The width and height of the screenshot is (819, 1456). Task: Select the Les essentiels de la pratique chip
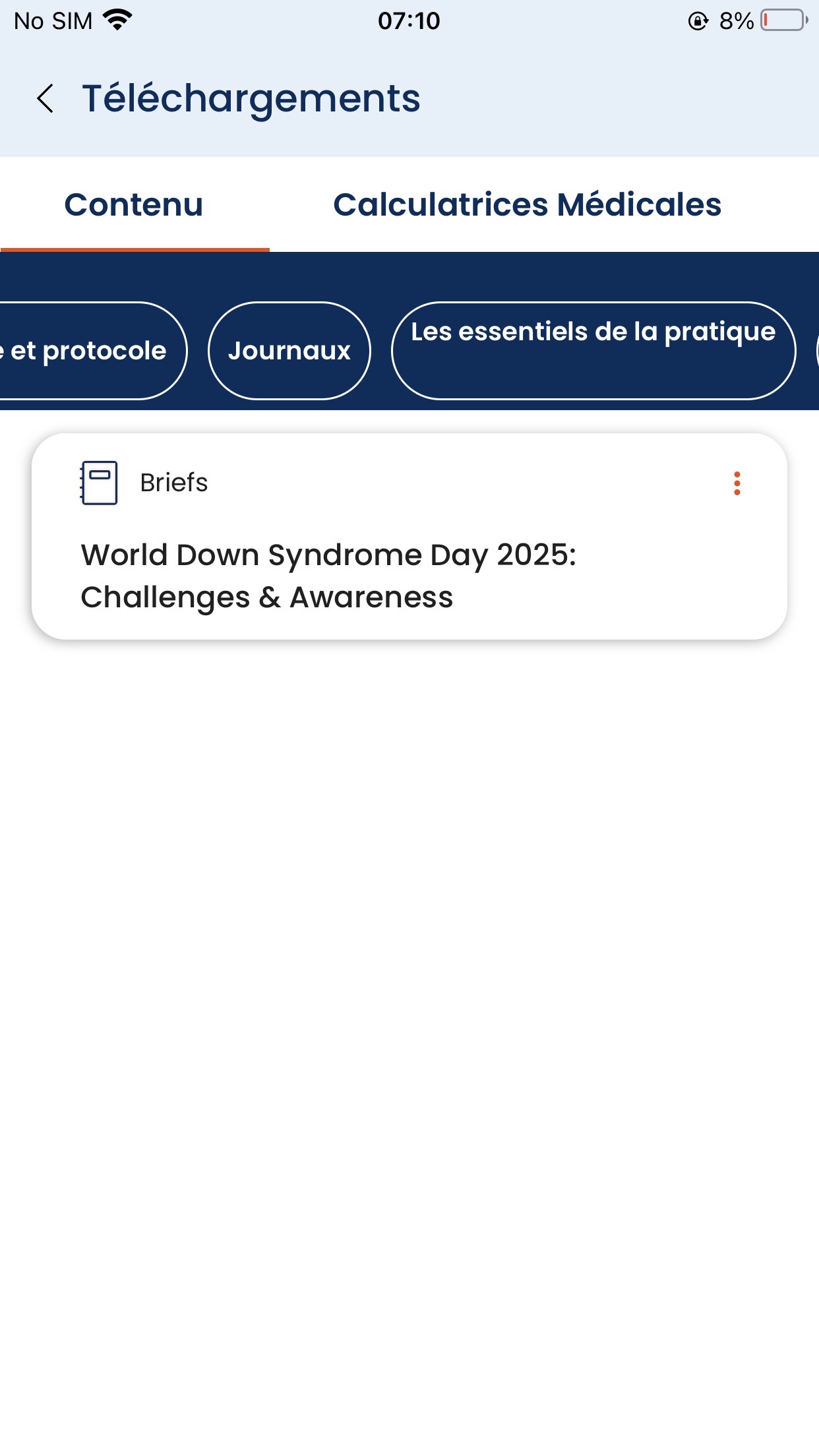pyautogui.click(x=593, y=350)
